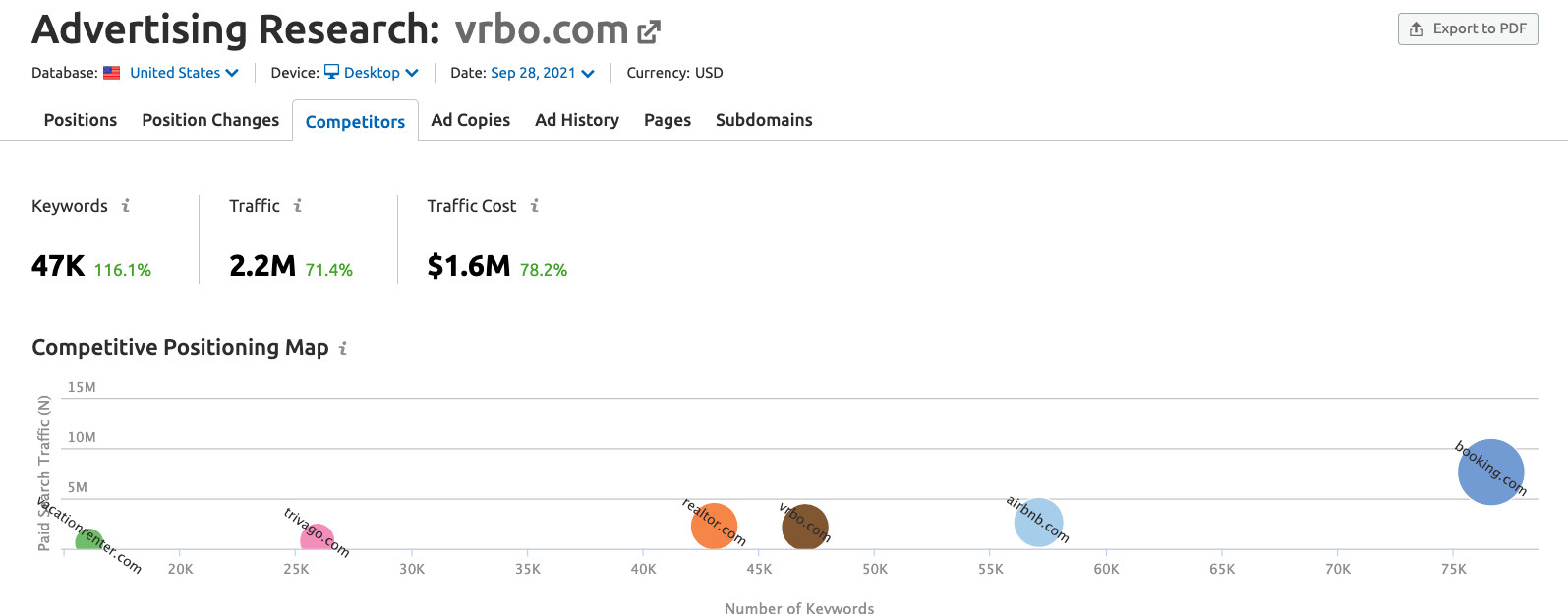Screen dimensions: 1568x614
Task: Click the Competitive Positioning Map info icon
Action: tap(343, 348)
